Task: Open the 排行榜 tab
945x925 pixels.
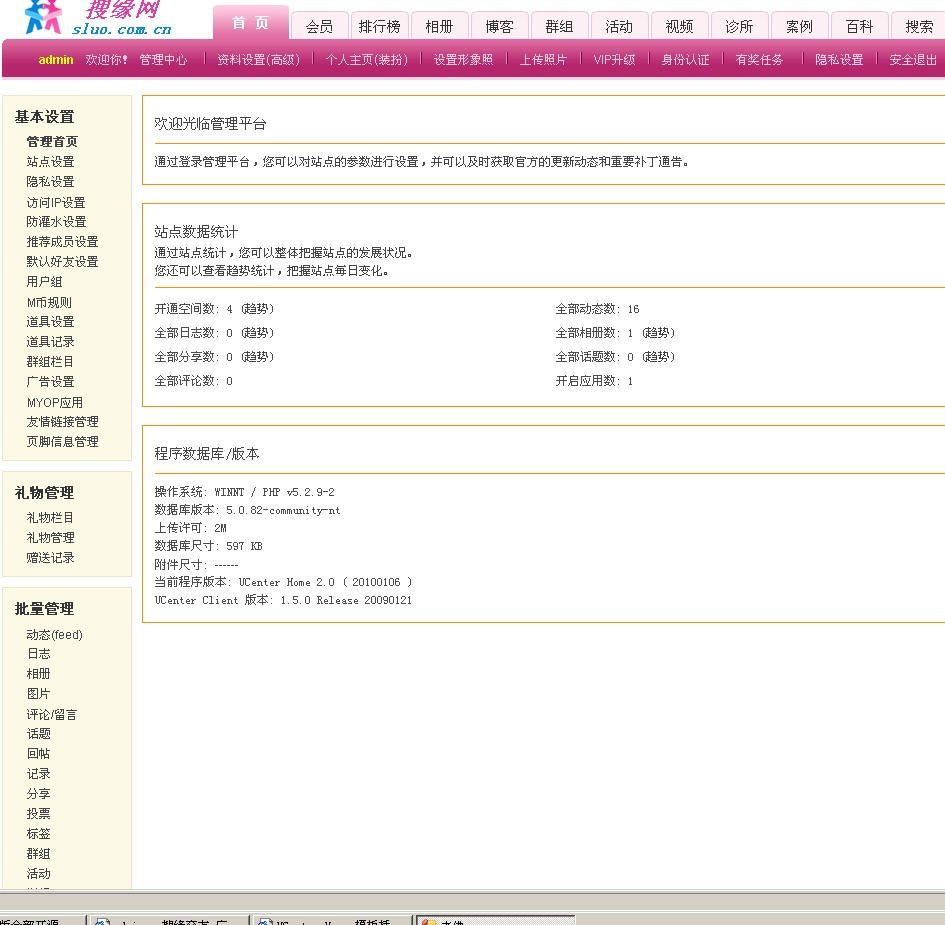Action: coord(379,27)
